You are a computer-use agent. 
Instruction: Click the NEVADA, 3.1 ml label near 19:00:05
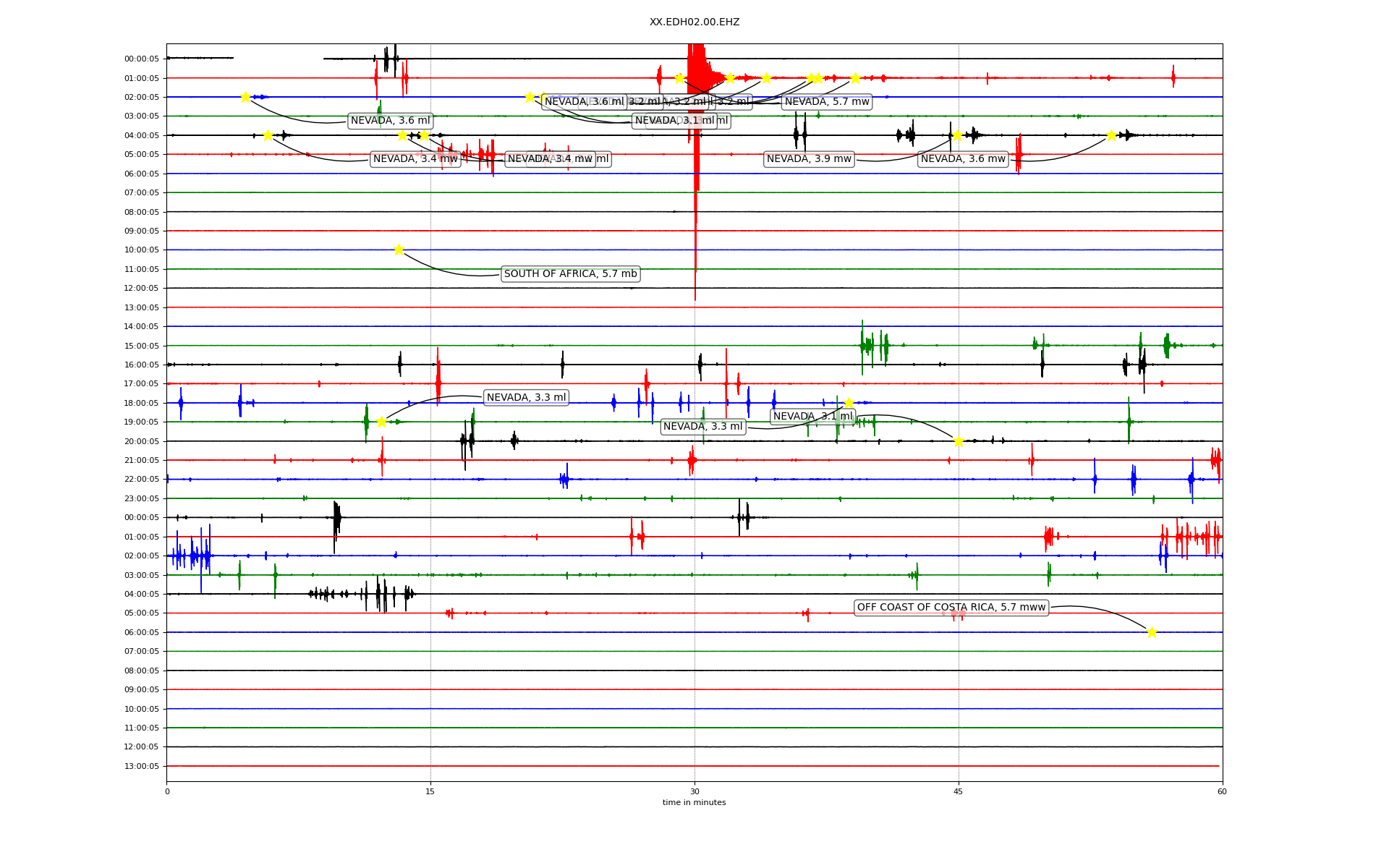[x=812, y=417]
